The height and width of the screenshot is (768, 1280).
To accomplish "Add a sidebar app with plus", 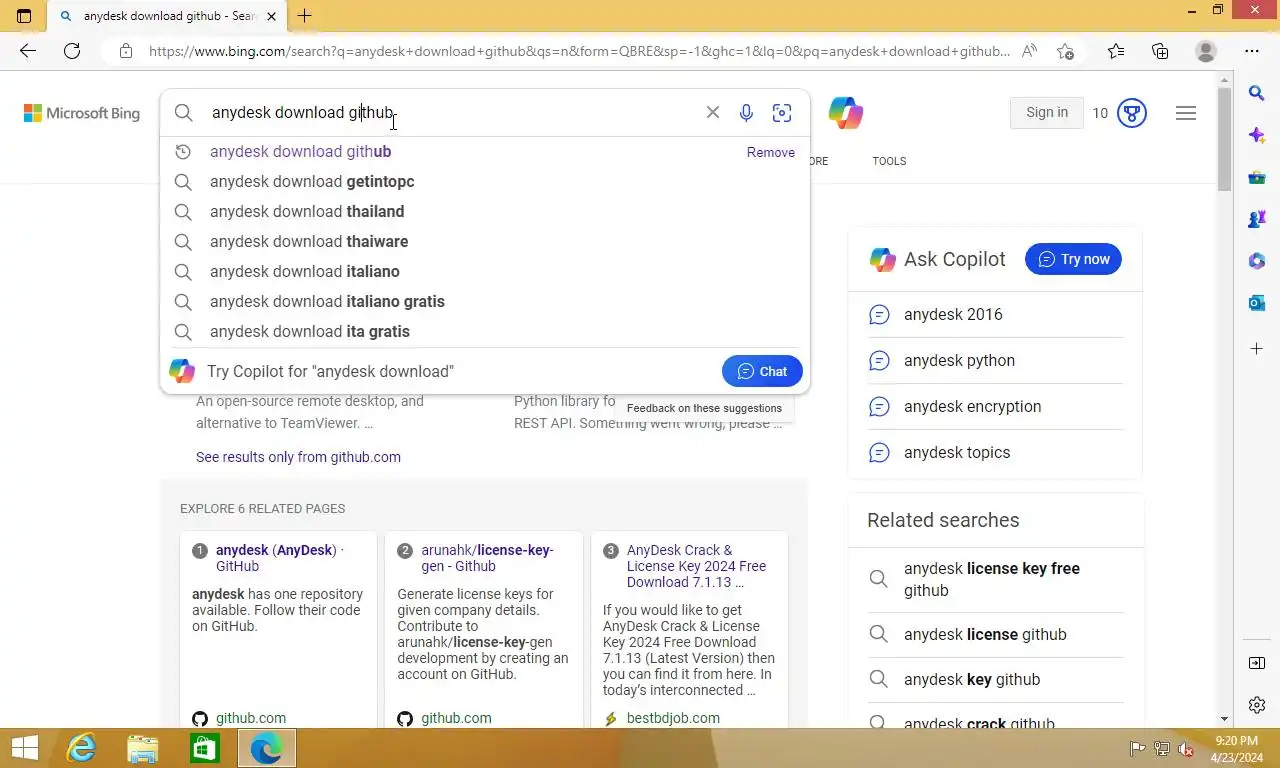I will pos(1257,348).
